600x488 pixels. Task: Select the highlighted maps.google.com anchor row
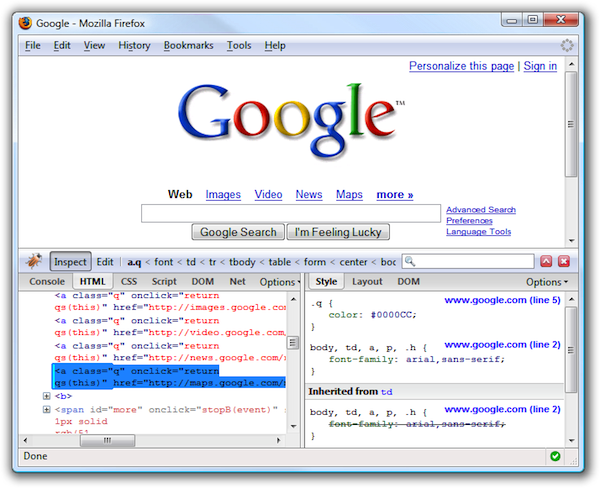(169, 377)
